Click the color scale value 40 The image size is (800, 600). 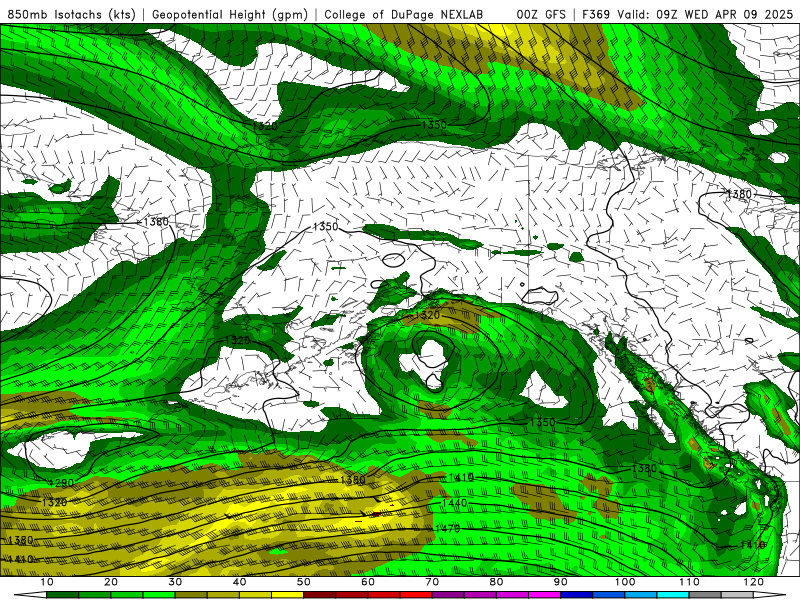[x=239, y=582]
